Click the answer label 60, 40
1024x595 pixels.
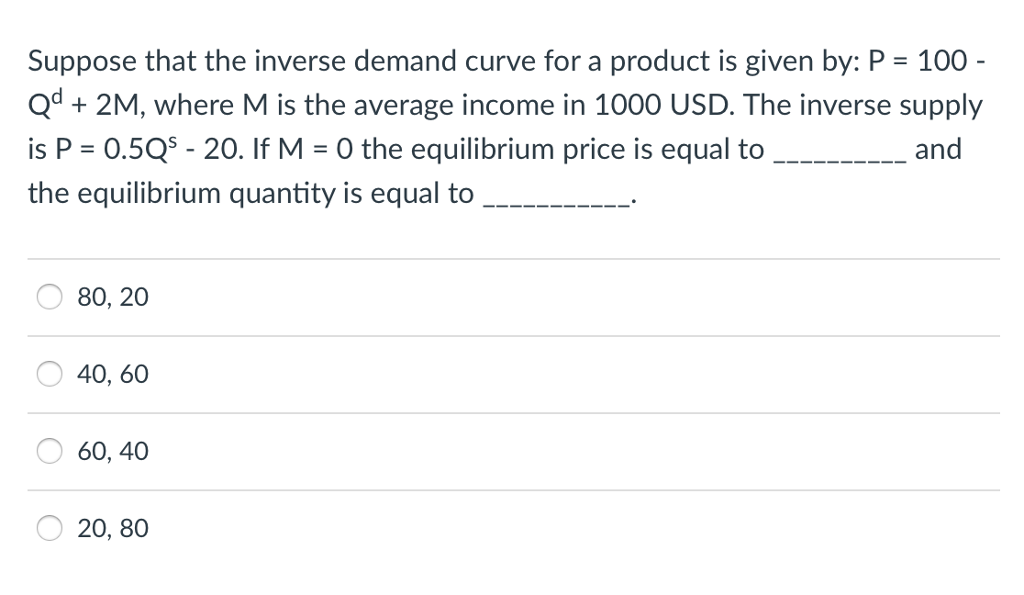tap(112, 451)
